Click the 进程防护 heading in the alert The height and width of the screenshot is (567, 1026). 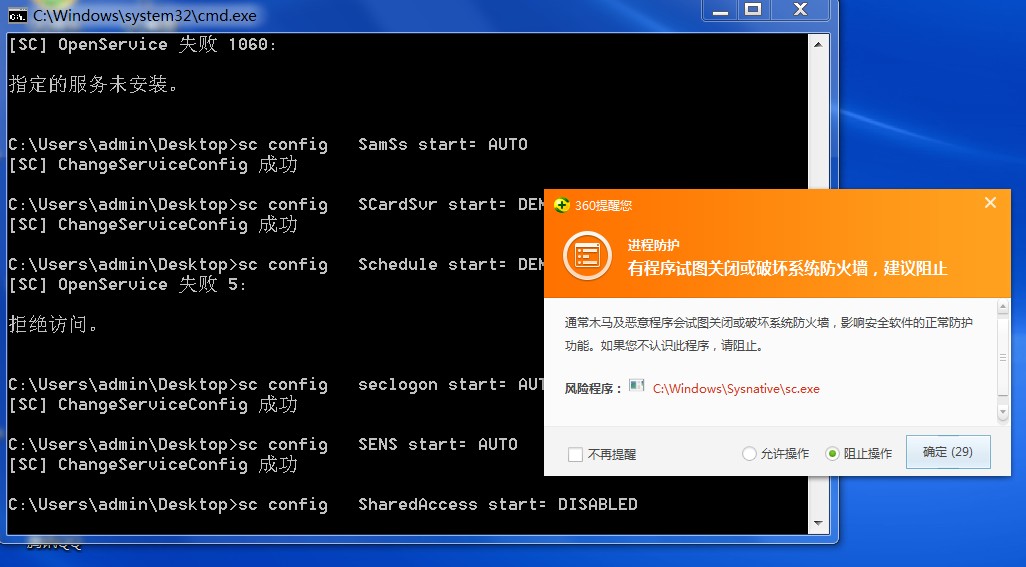pos(654,245)
